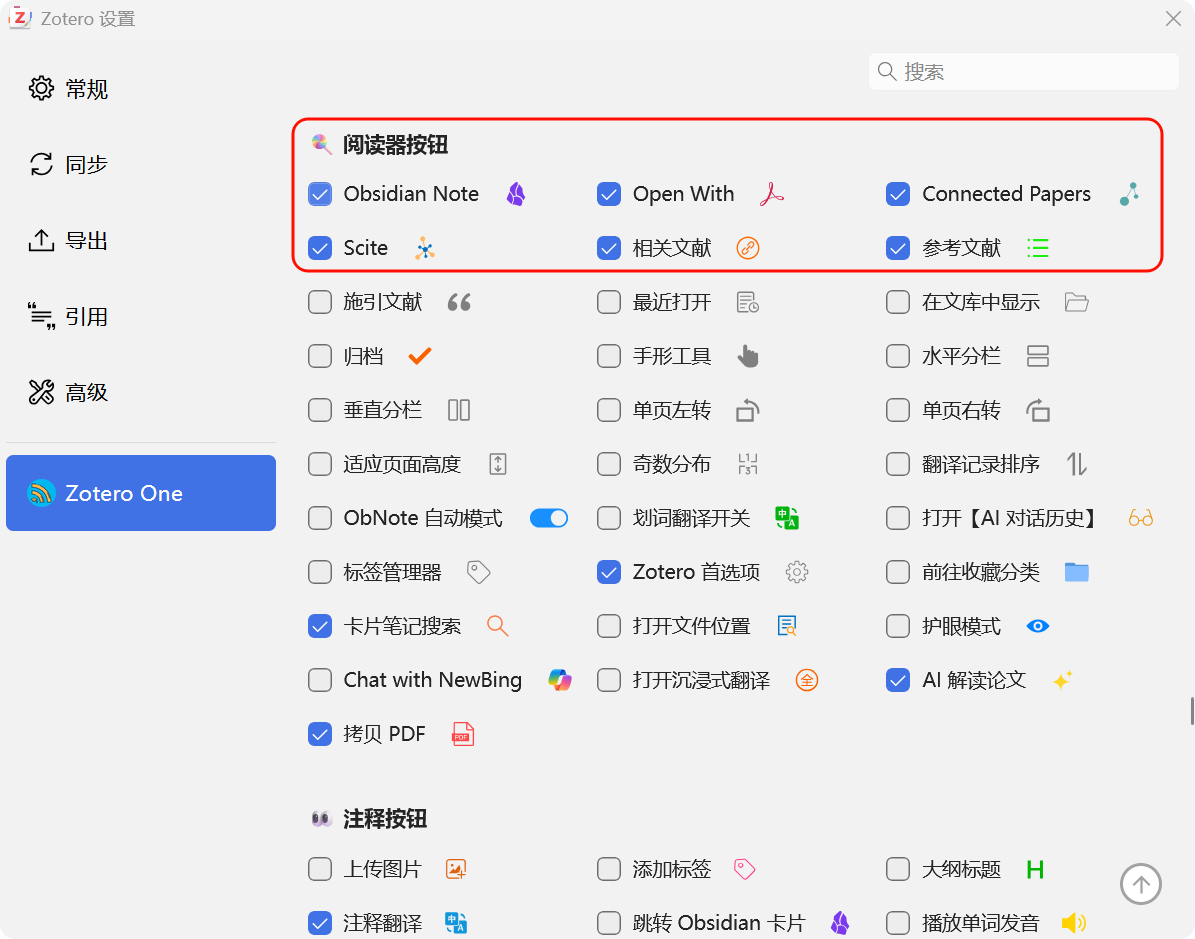
Task: Click the 播放单词发音 speaker icon
Action: [1074, 923]
